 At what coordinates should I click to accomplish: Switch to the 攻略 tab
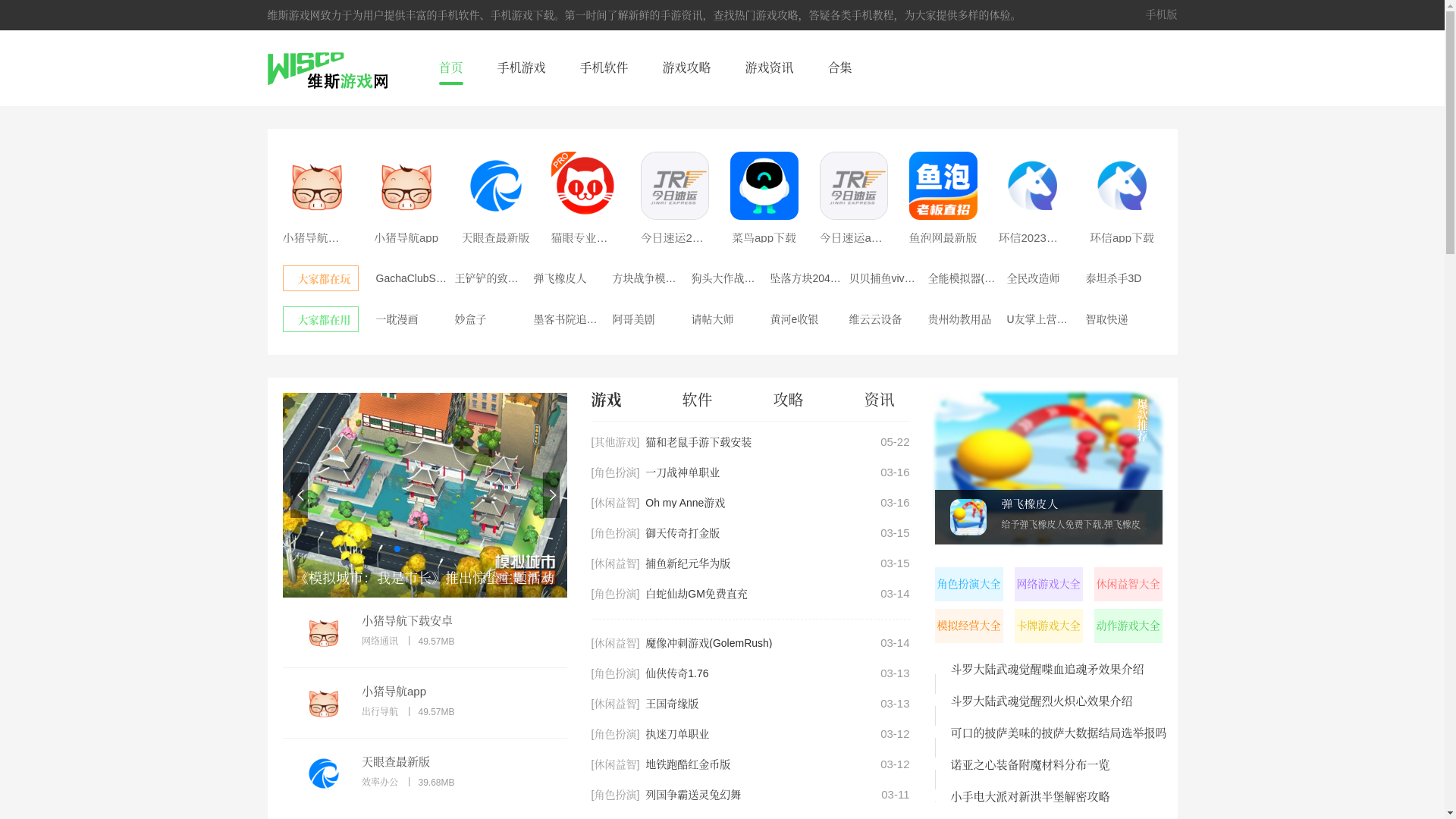click(788, 400)
